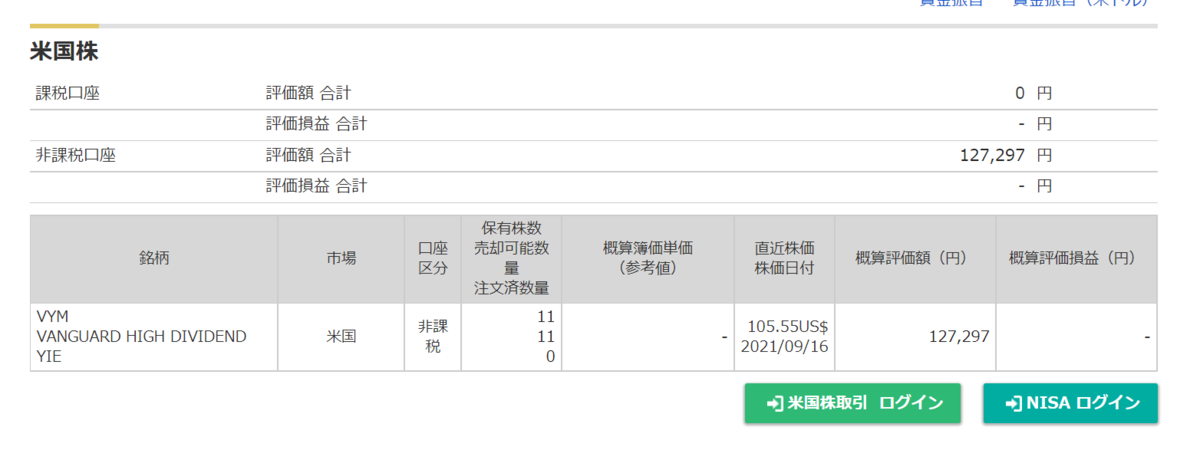The width and height of the screenshot is (1200, 450).
Task: Select the 非課税口座 row label
Action: 76,155
